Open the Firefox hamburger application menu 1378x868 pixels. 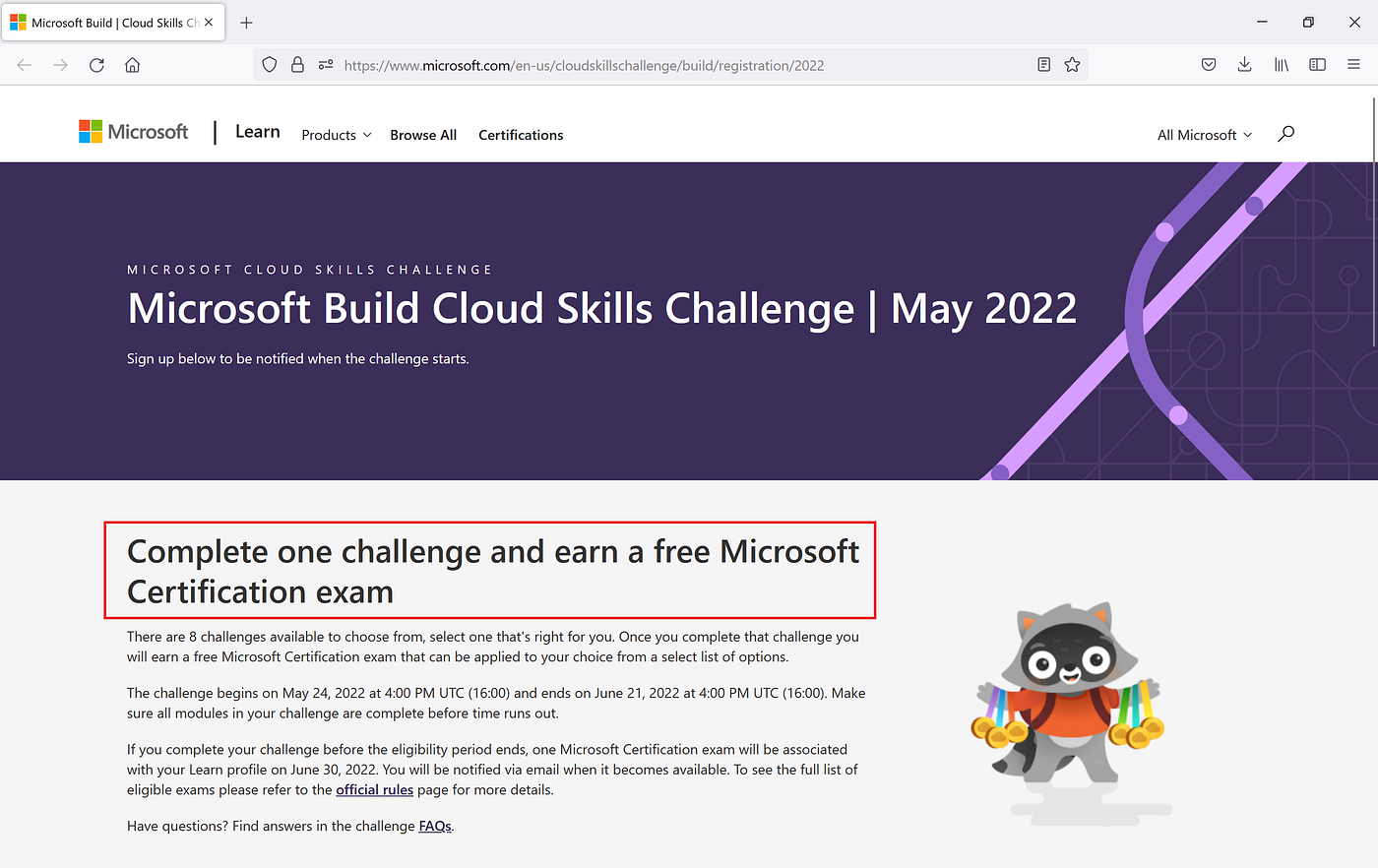pyautogui.click(x=1353, y=65)
